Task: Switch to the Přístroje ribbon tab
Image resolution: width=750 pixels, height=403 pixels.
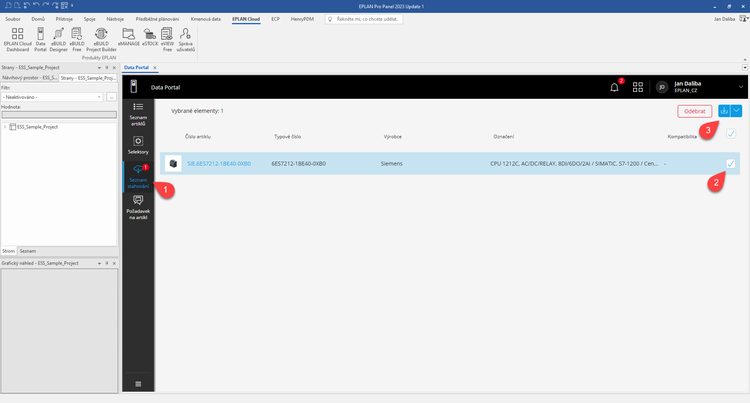Action: tap(64, 19)
